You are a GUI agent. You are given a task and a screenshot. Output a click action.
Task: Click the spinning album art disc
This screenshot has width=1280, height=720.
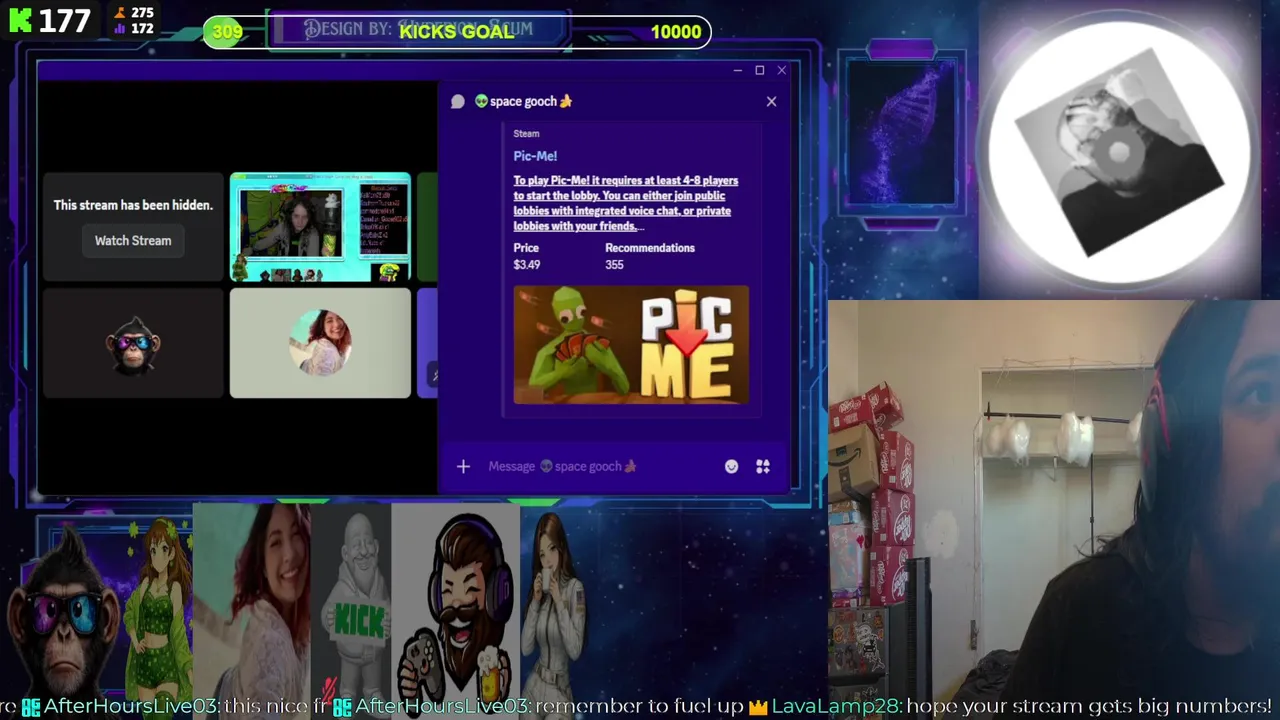[1119, 152]
